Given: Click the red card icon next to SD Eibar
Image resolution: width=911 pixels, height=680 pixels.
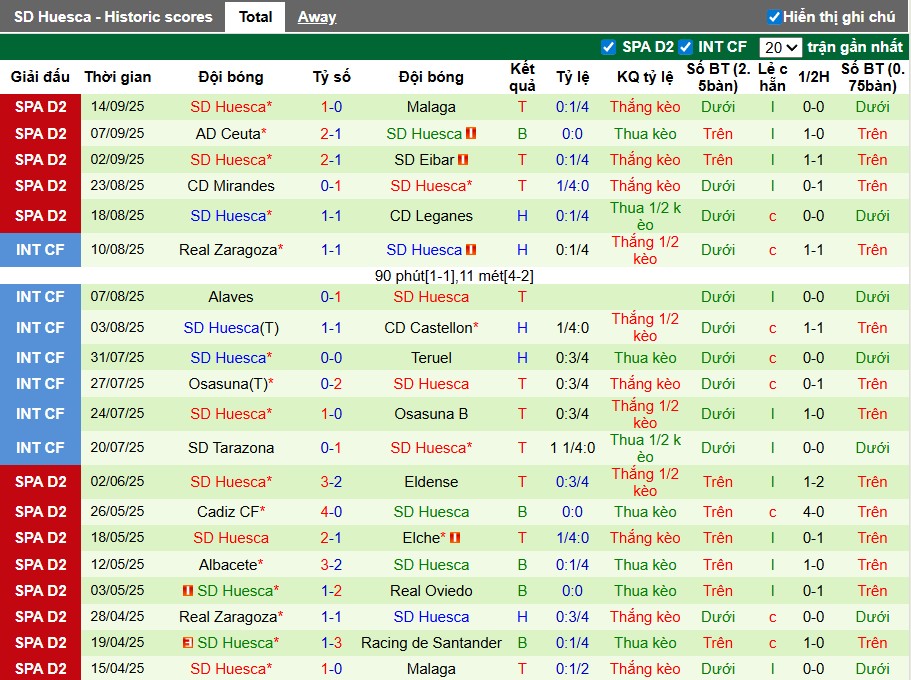Looking at the screenshot, I should coord(463,160).
